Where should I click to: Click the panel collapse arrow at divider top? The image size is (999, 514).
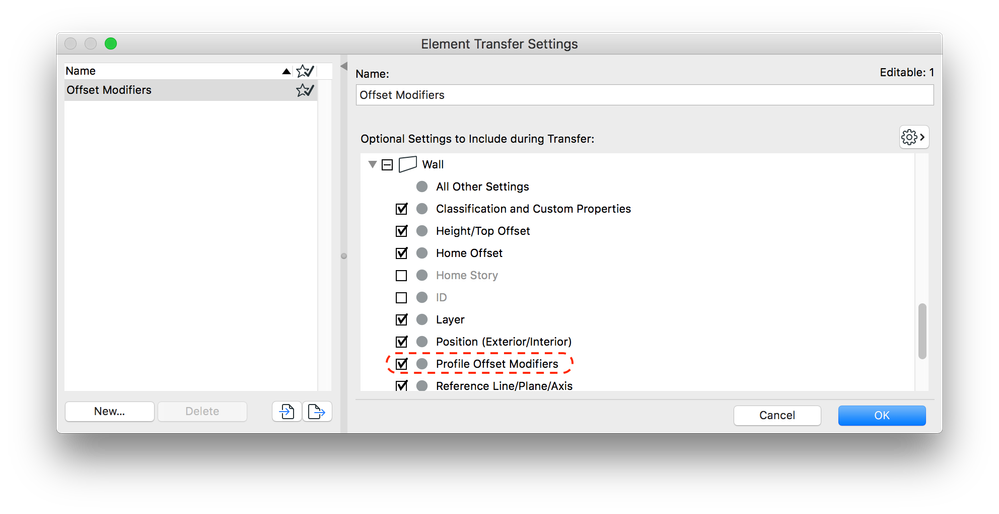pyautogui.click(x=343, y=67)
